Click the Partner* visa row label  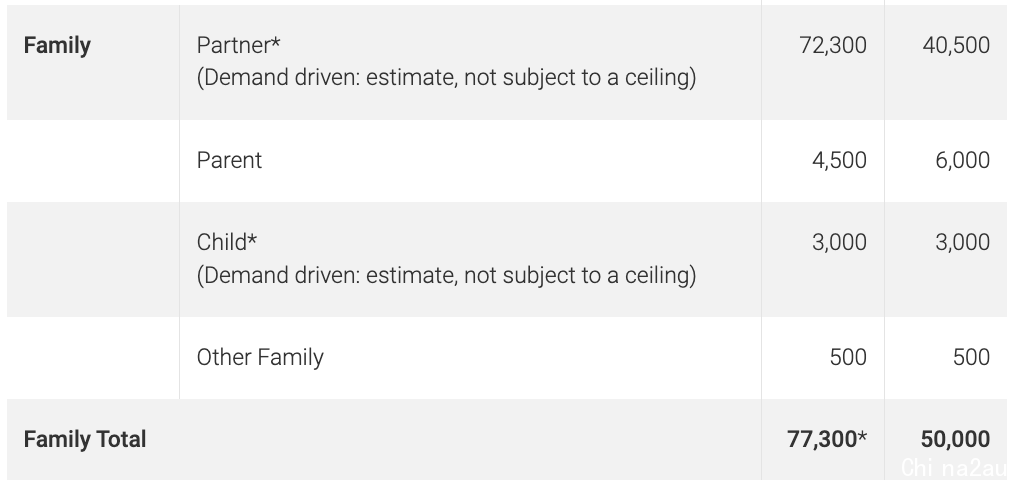tap(239, 45)
